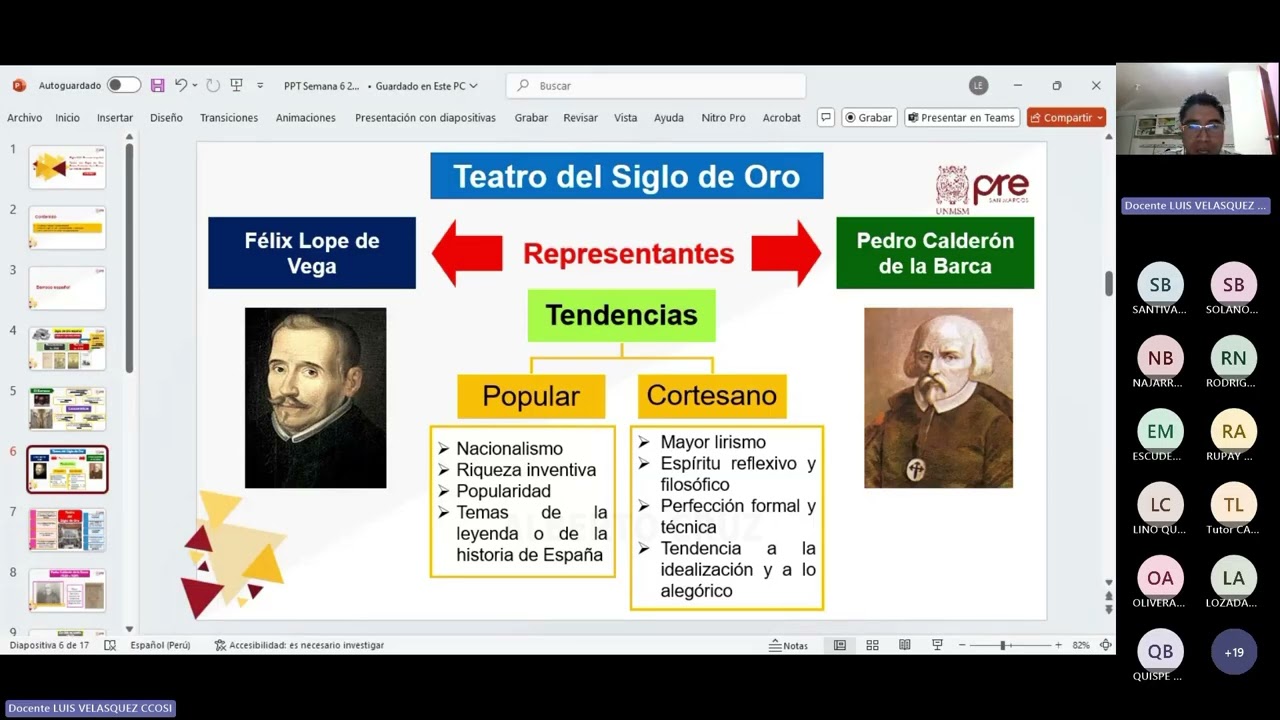Click the PowerPoint app logo icon
The image size is (1280, 720).
[x=19, y=86]
